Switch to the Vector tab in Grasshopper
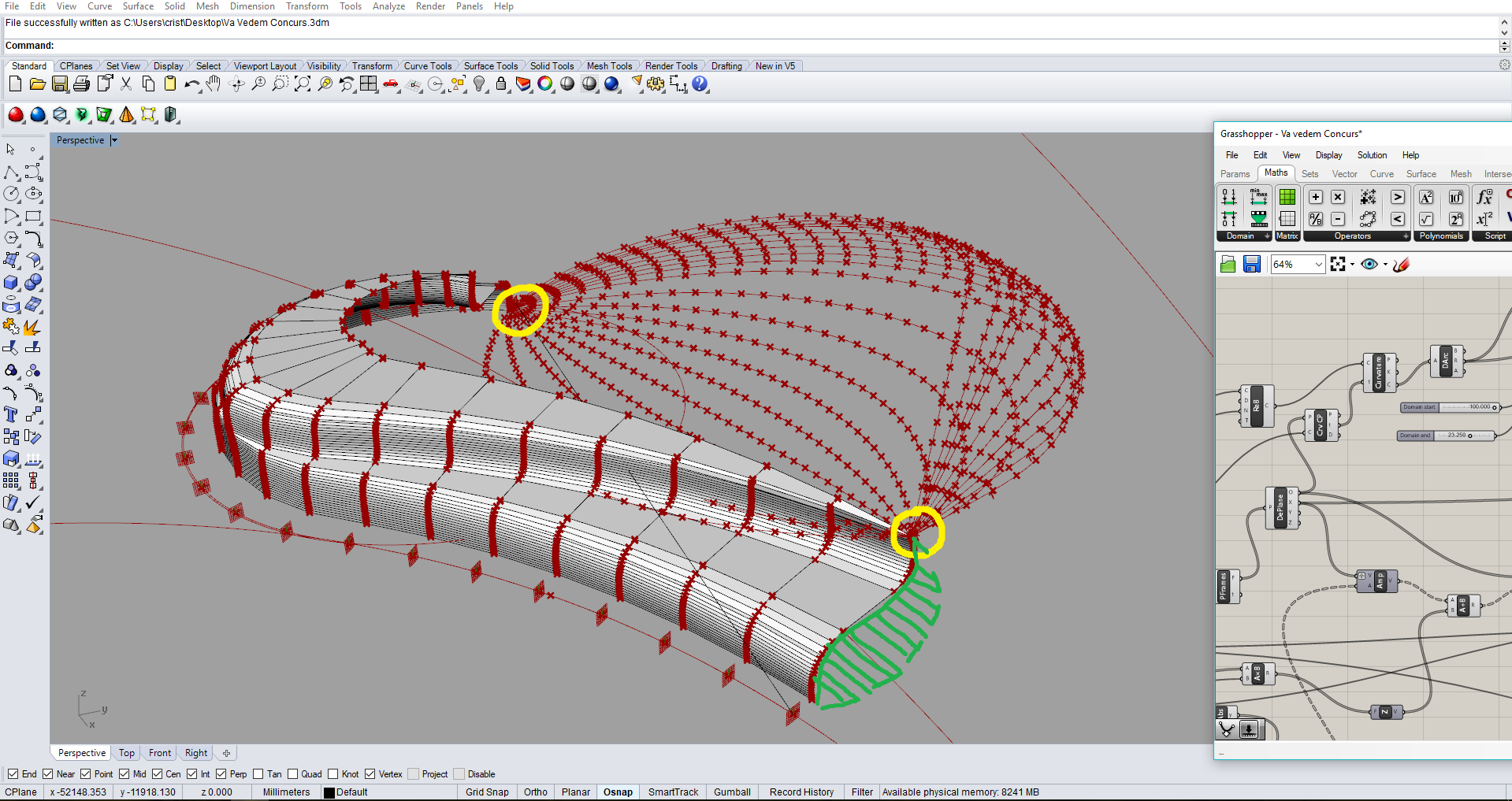The width and height of the screenshot is (1512, 801). [1344, 174]
